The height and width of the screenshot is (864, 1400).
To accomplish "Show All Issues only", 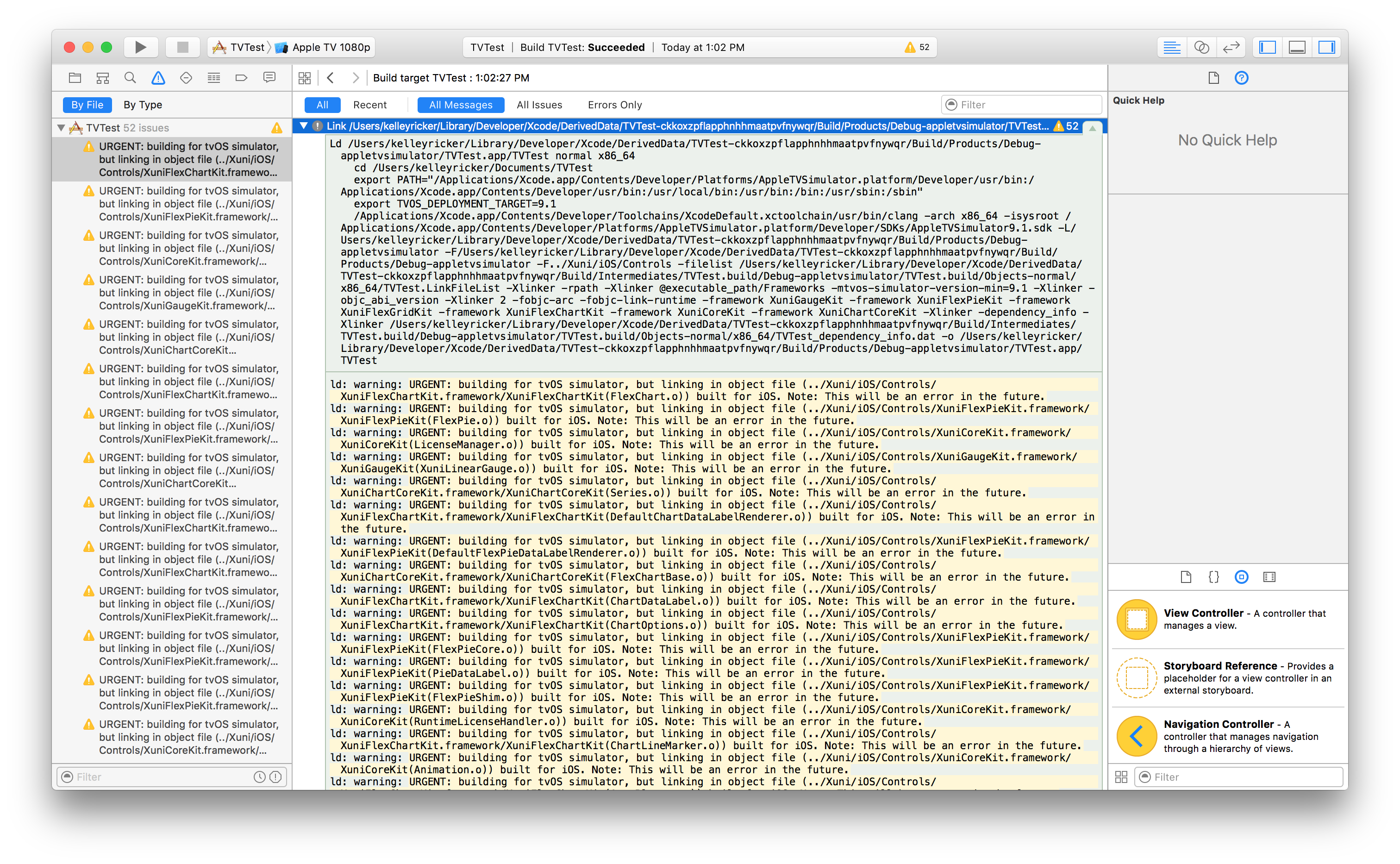I will (539, 105).
